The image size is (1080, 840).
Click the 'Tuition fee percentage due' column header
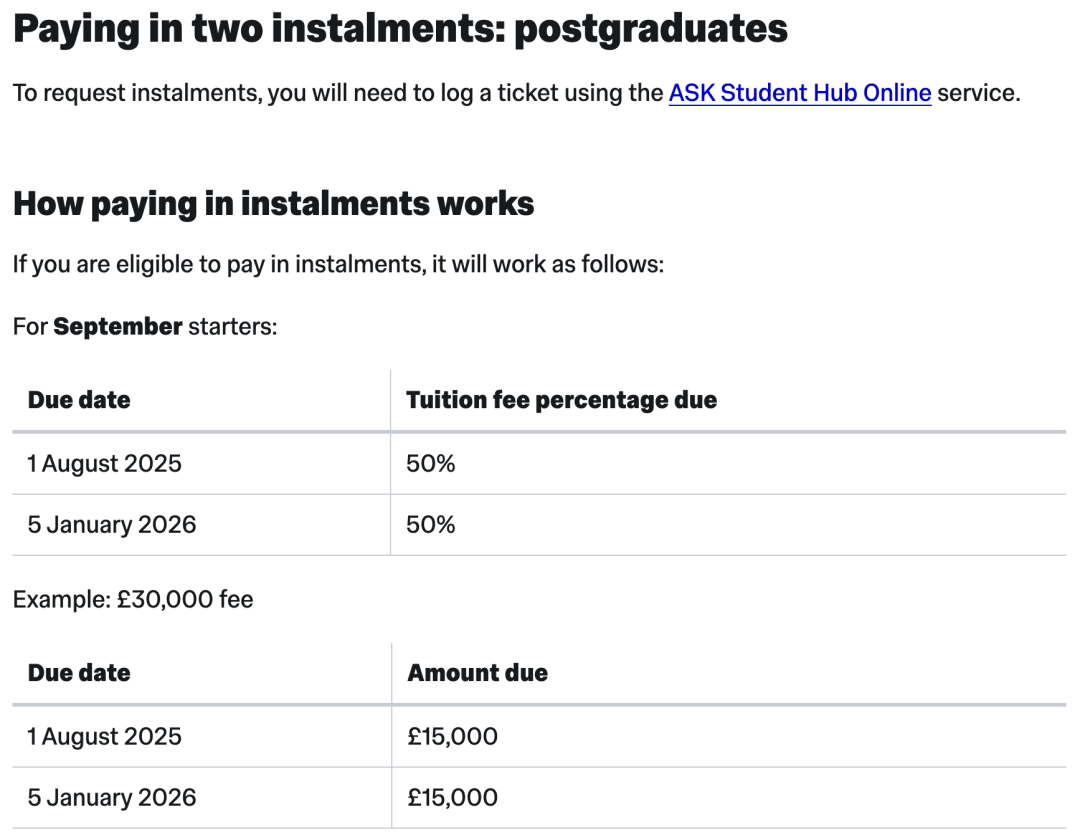click(x=561, y=400)
